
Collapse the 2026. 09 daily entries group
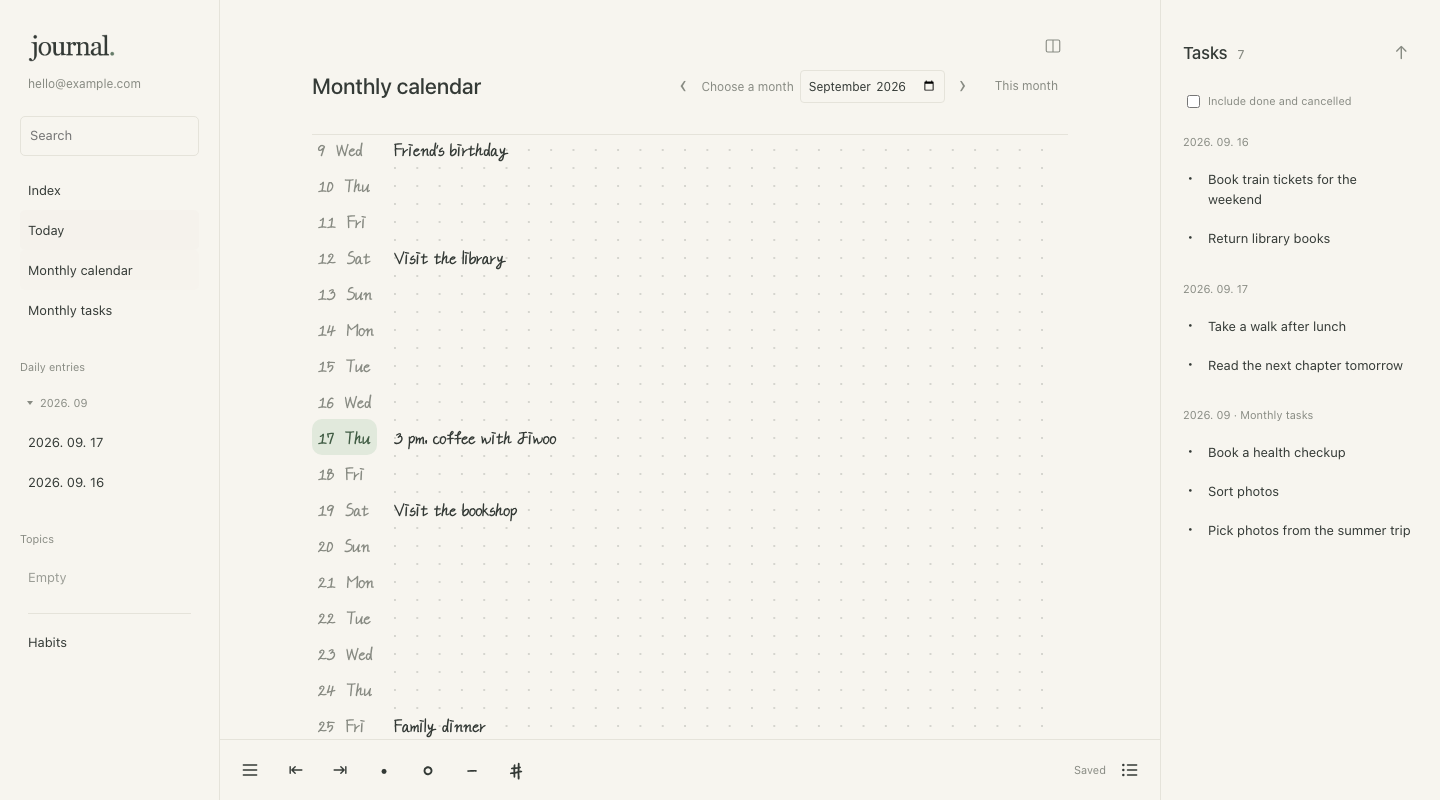tap(30, 403)
